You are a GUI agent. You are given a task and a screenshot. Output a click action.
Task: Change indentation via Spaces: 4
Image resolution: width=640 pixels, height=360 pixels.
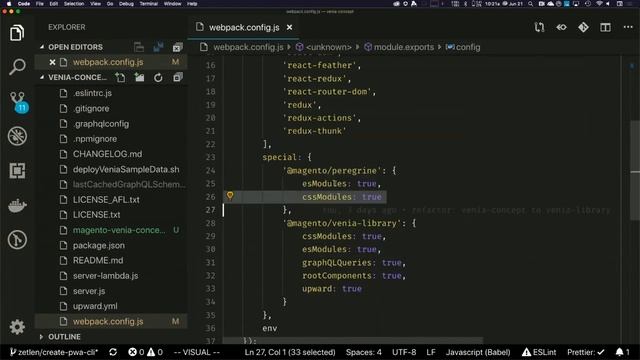(364, 352)
